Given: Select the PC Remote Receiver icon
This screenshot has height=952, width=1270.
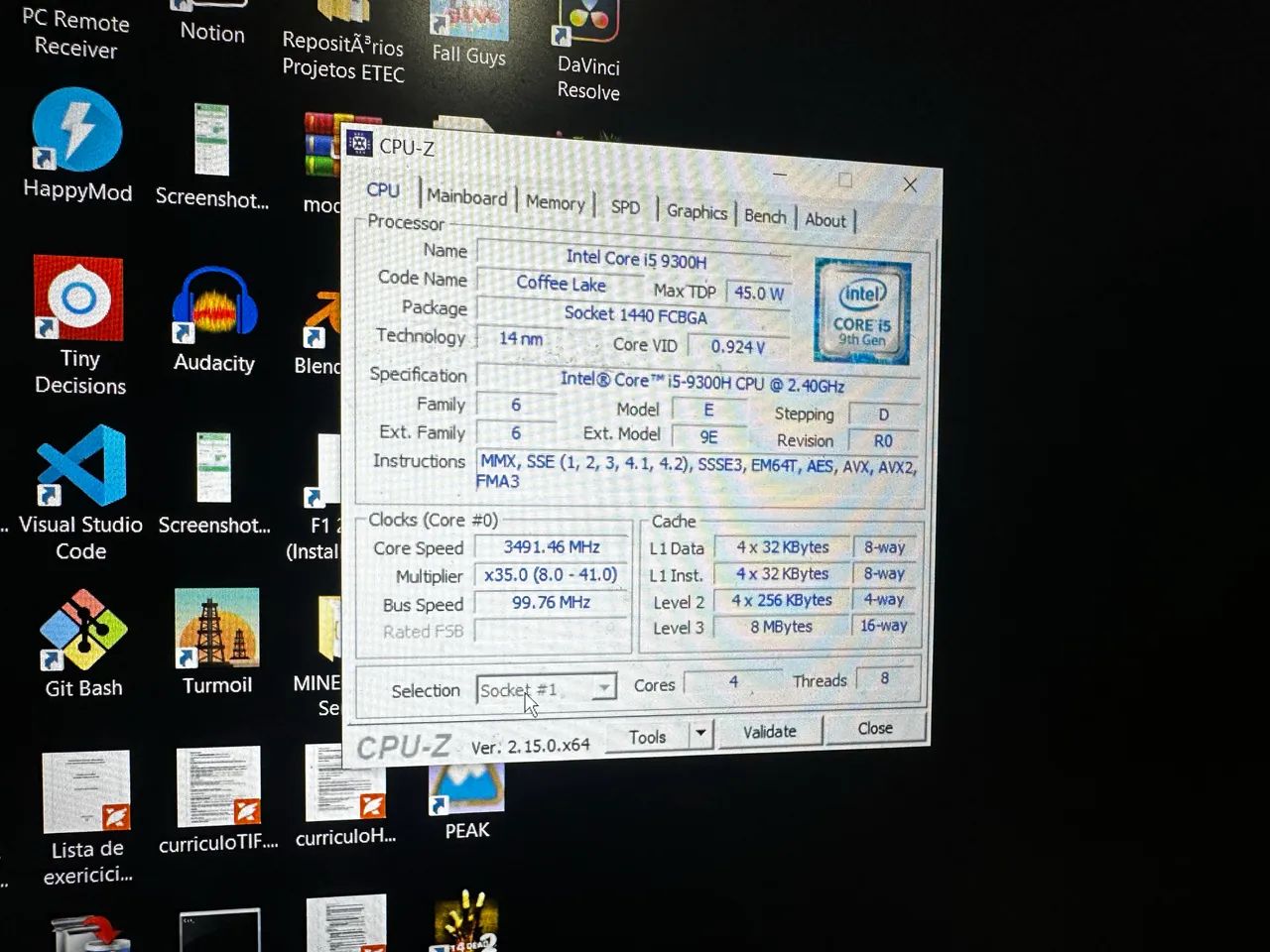Looking at the screenshot, I should (x=76, y=34).
